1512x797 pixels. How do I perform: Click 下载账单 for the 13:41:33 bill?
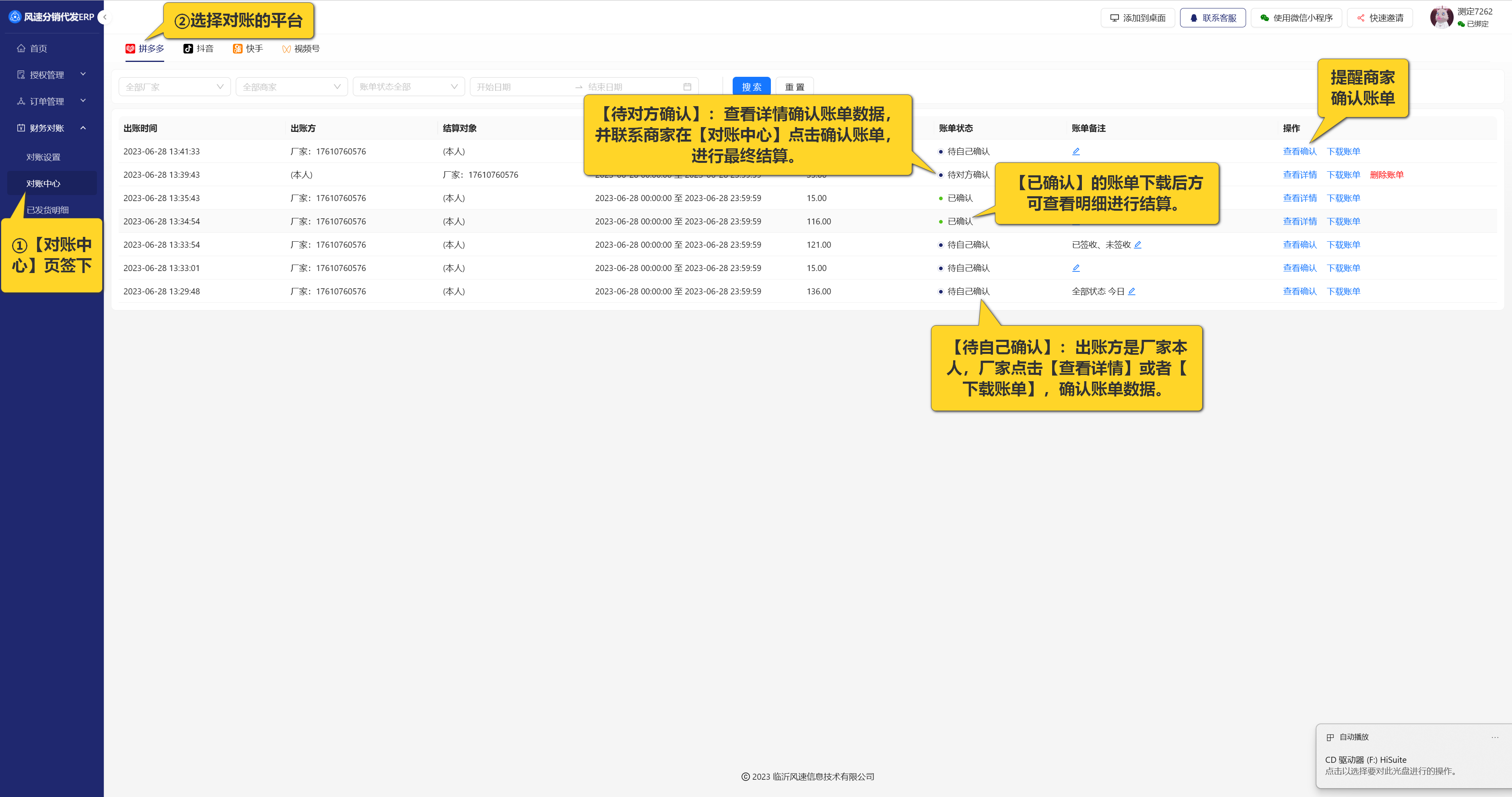tap(1343, 151)
